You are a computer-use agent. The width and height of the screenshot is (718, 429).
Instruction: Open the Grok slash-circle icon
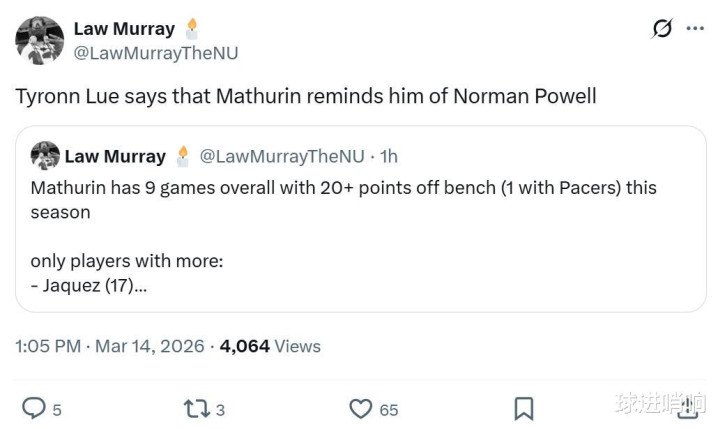pos(662,29)
